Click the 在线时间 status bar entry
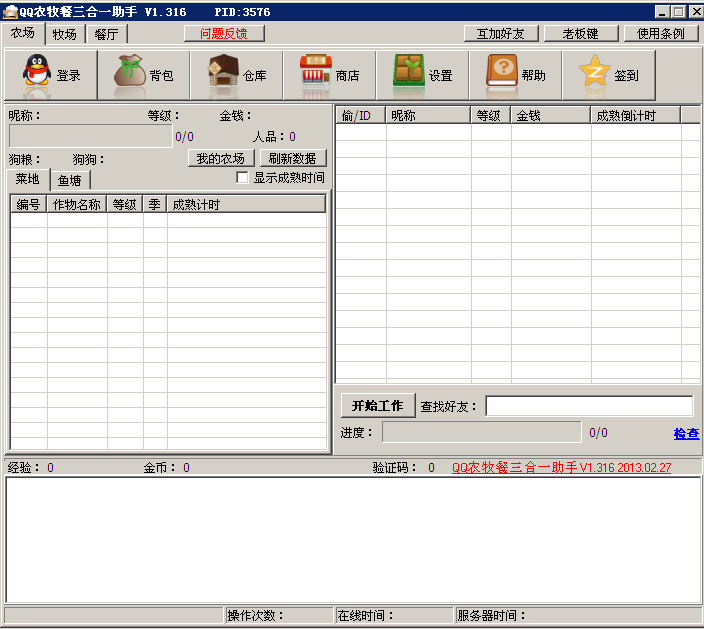 point(394,615)
